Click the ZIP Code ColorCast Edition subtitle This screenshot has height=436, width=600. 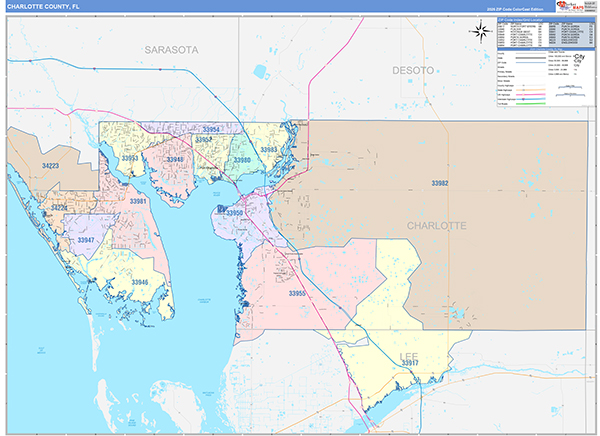(x=514, y=9)
